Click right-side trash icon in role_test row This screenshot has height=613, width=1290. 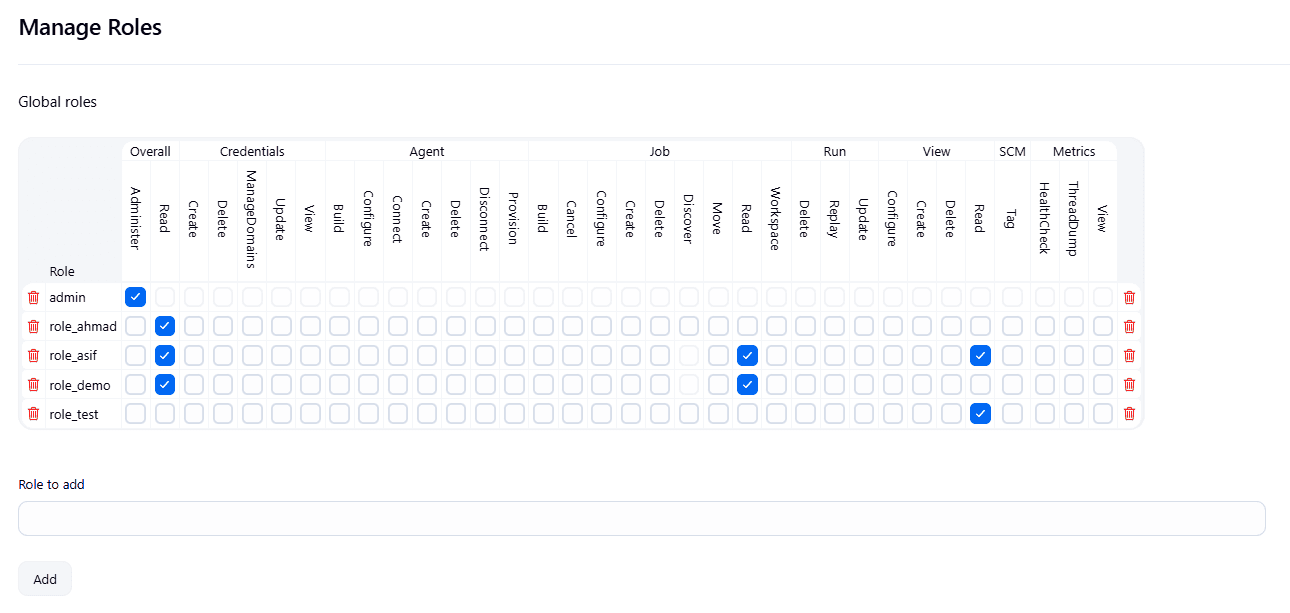click(x=1129, y=413)
